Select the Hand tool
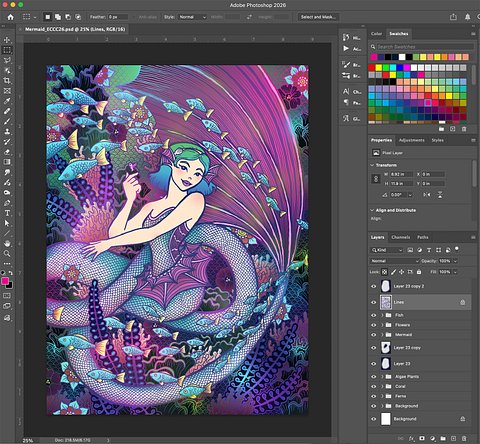Viewport: 480px width, 444px height. point(7,244)
